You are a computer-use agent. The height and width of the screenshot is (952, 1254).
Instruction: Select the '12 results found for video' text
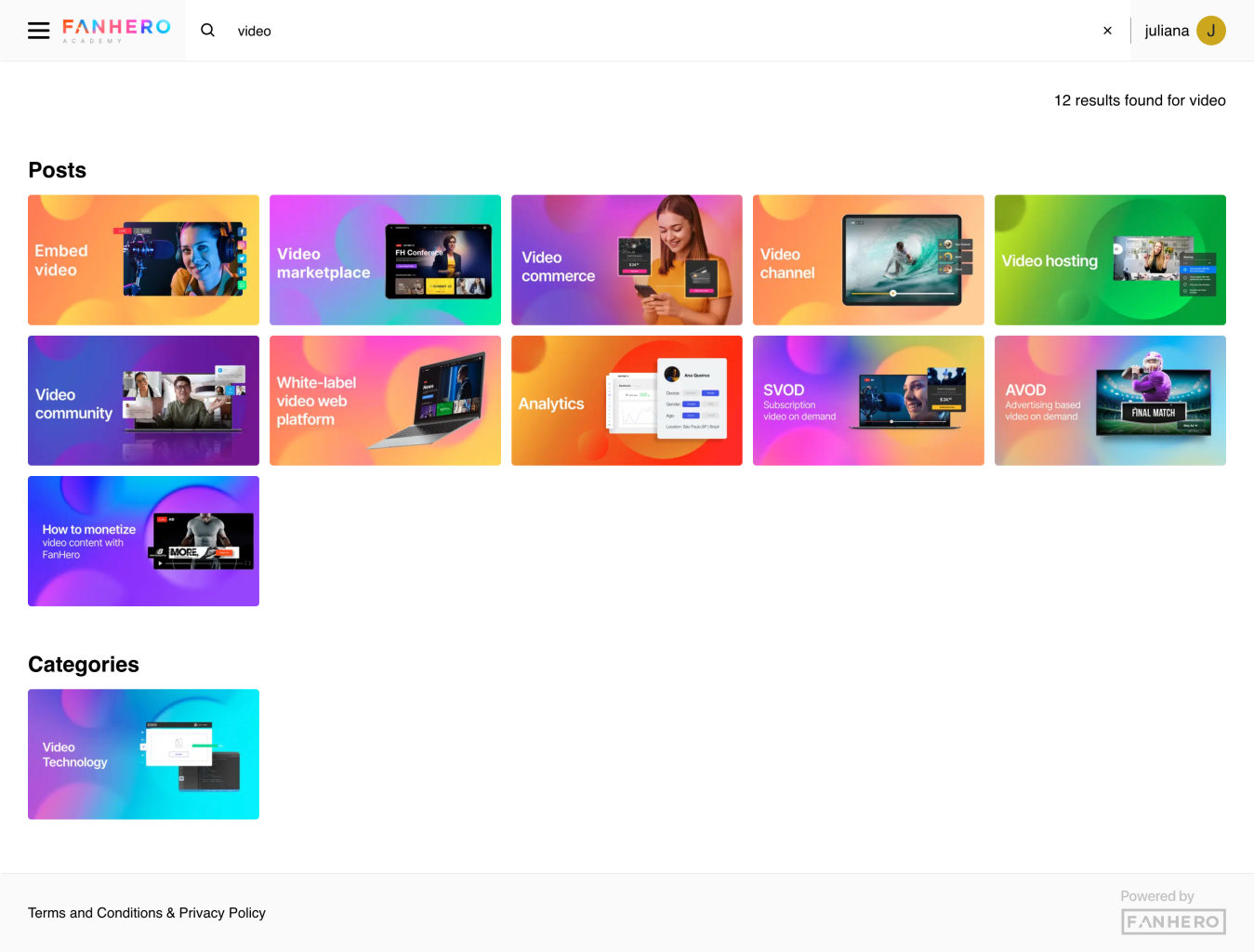(x=1140, y=100)
